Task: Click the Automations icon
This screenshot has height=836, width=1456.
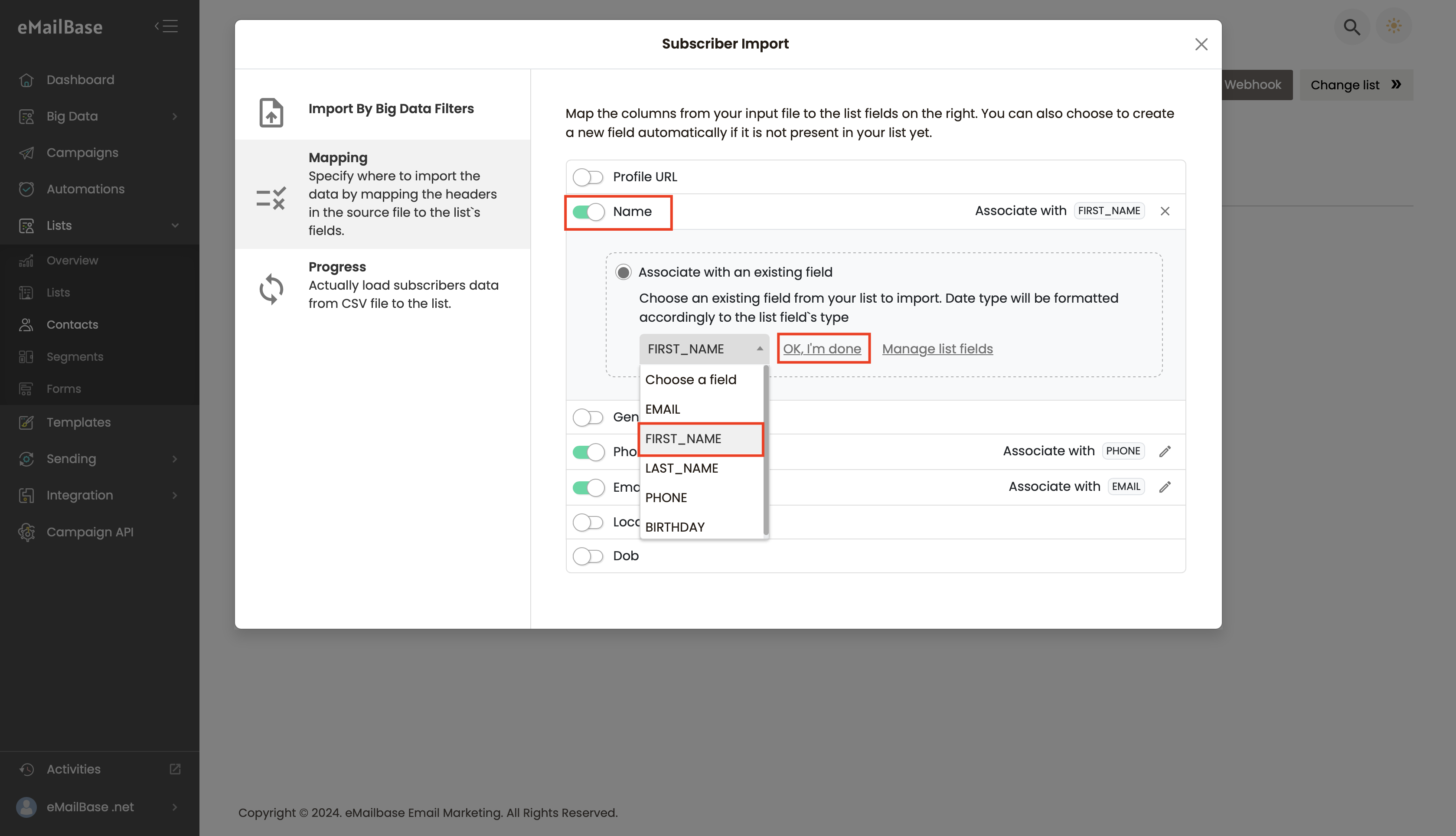Action: (26, 189)
